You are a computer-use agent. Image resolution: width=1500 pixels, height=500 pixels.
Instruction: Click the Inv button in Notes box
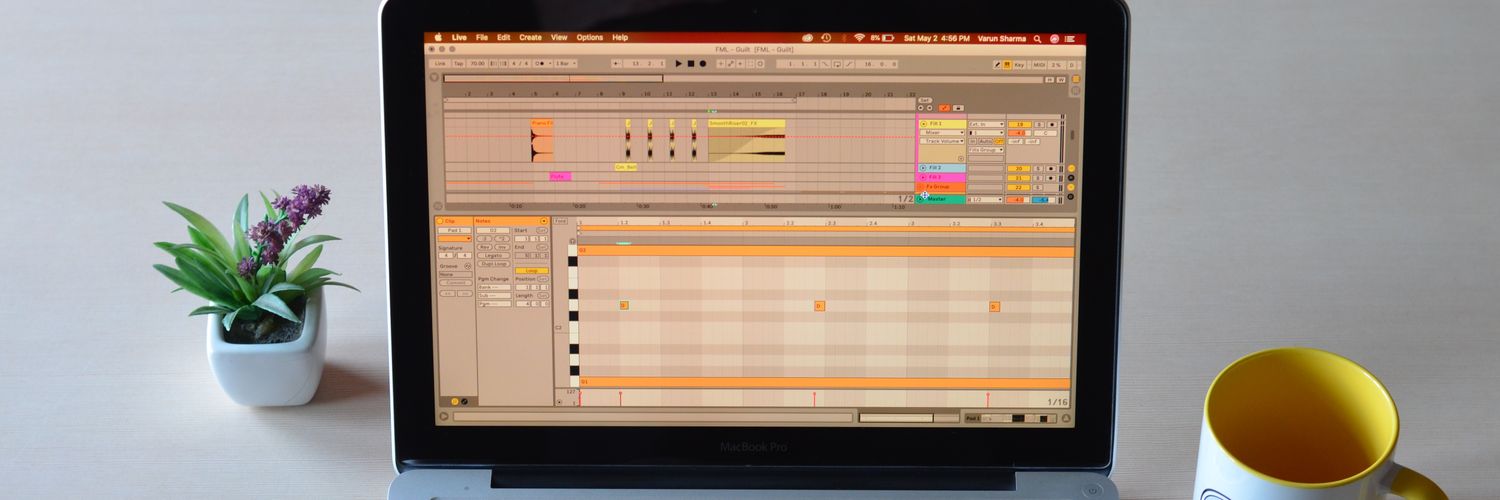click(502, 247)
